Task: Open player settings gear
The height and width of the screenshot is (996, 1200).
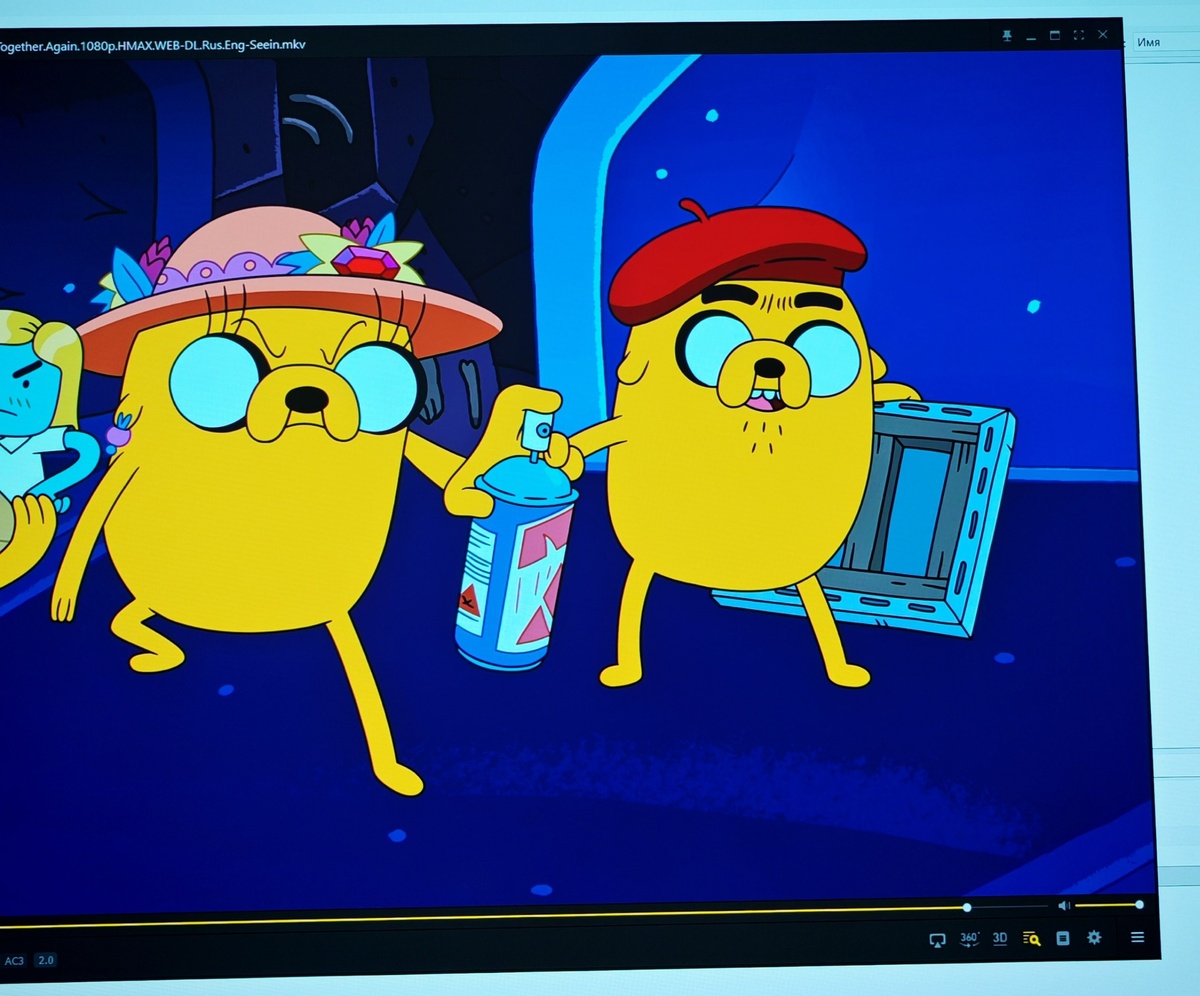Action: click(1094, 937)
